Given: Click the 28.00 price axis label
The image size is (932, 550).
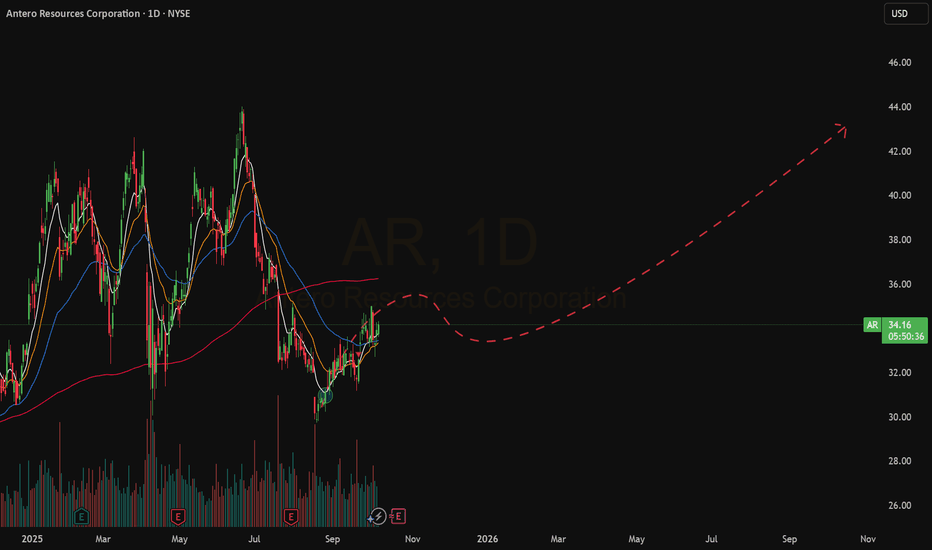Looking at the screenshot, I should point(899,461).
